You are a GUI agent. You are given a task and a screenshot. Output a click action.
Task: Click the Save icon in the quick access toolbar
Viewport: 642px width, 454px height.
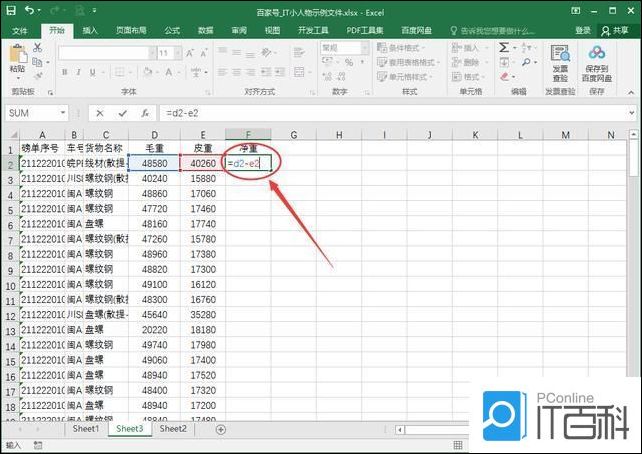coord(11,11)
